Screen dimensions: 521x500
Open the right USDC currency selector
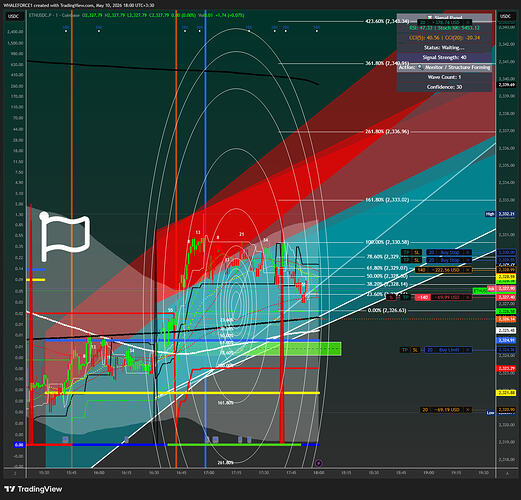(x=505, y=16)
